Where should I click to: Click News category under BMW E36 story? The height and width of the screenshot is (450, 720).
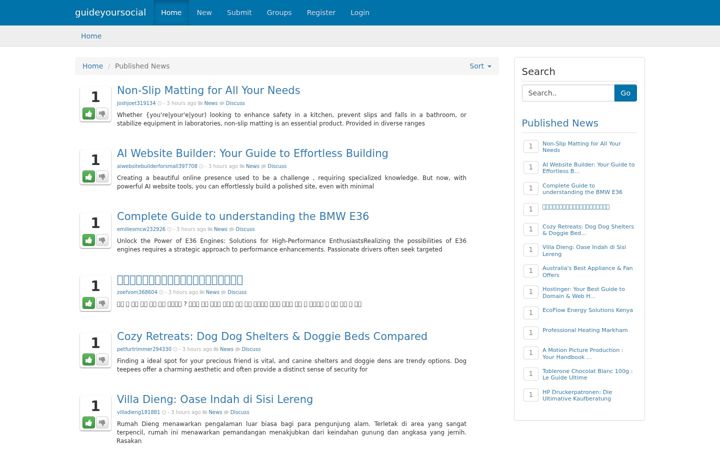click(x=220, y=229)
